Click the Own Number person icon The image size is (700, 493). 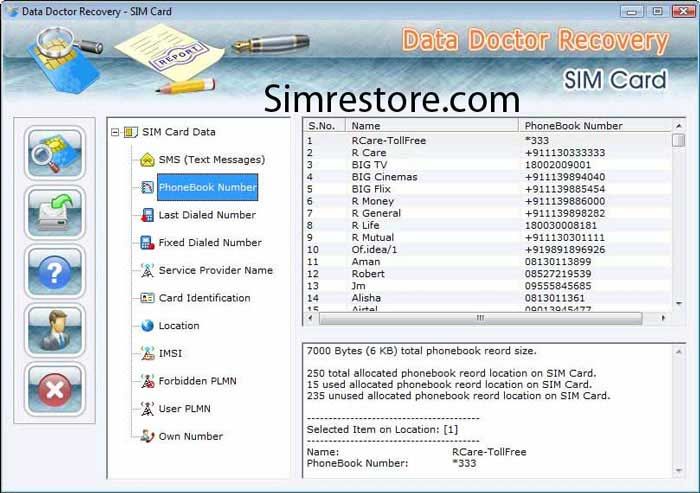point(147,436)
